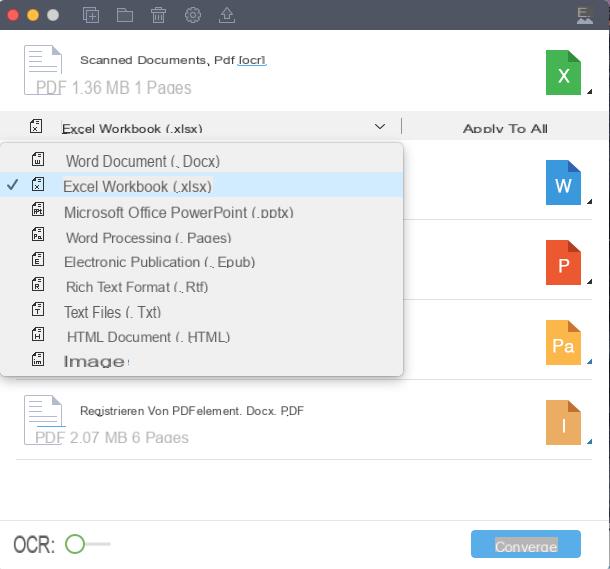Click the PowerPoint menu row icon
610x569 pixels.
click(x=38, y=209)
